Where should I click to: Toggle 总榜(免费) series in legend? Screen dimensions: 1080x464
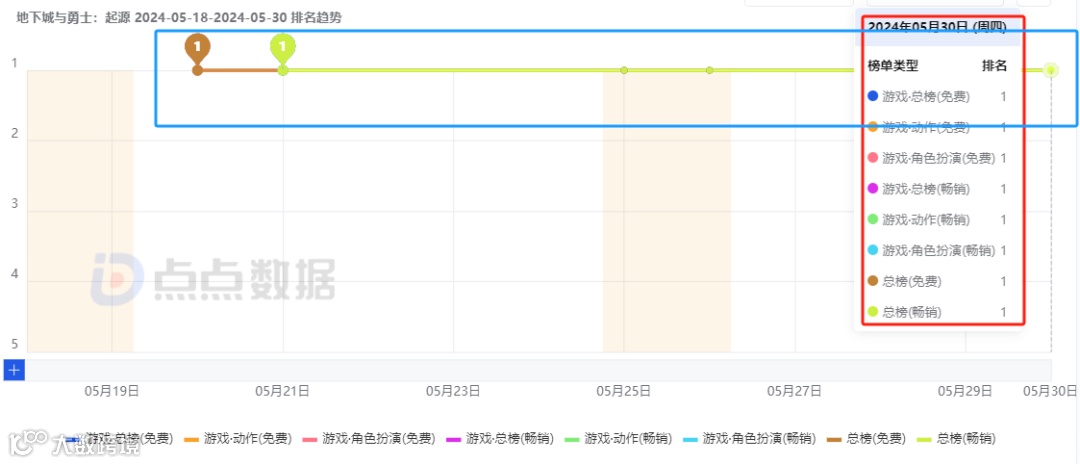tap(866, 439)
